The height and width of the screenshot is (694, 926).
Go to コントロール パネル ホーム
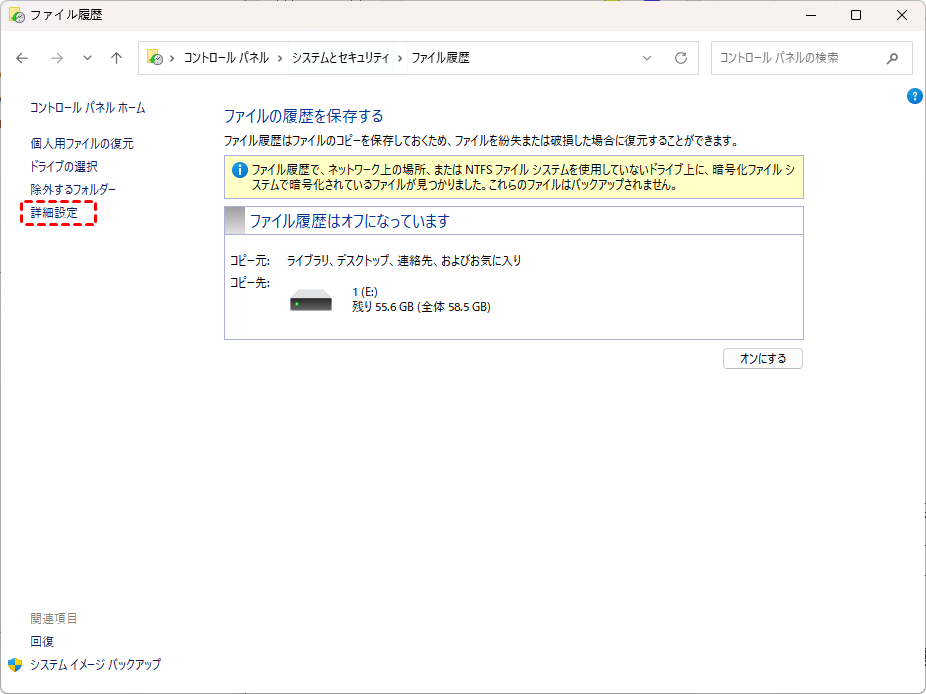[x=88, y=107]
